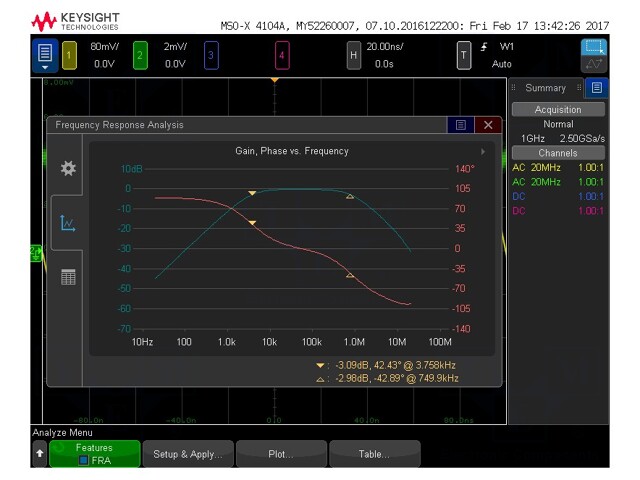
Task: Click the orange trigger position marker
Action: pyautogui.click(x=275, y=80)
